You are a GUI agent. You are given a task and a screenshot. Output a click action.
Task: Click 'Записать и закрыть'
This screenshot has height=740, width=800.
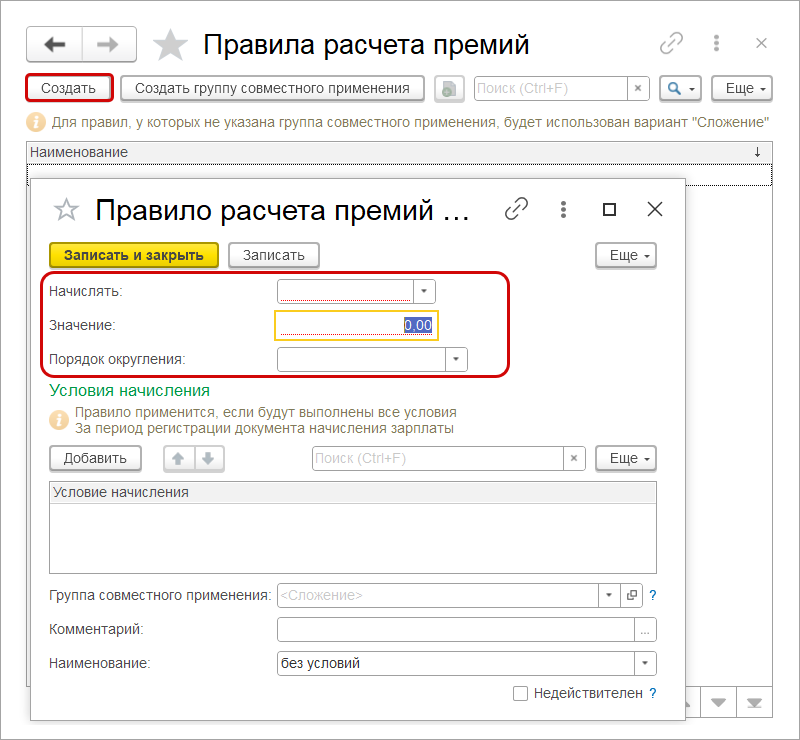point(134,255)
